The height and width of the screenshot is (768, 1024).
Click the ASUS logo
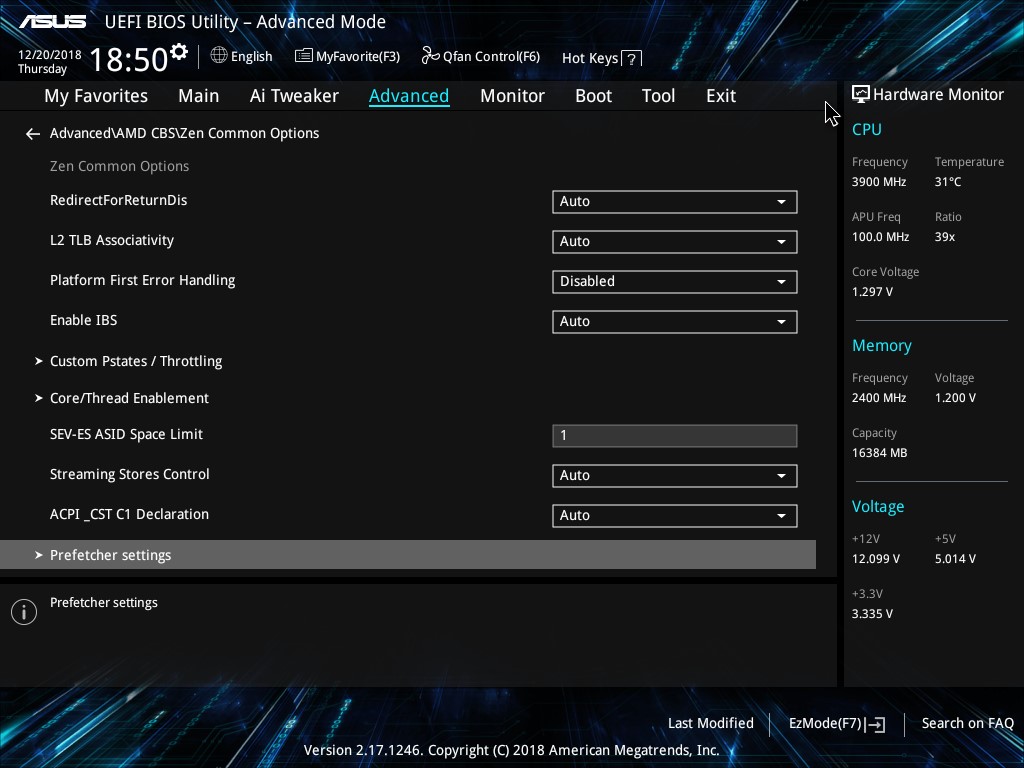click(x=52, y=22)
